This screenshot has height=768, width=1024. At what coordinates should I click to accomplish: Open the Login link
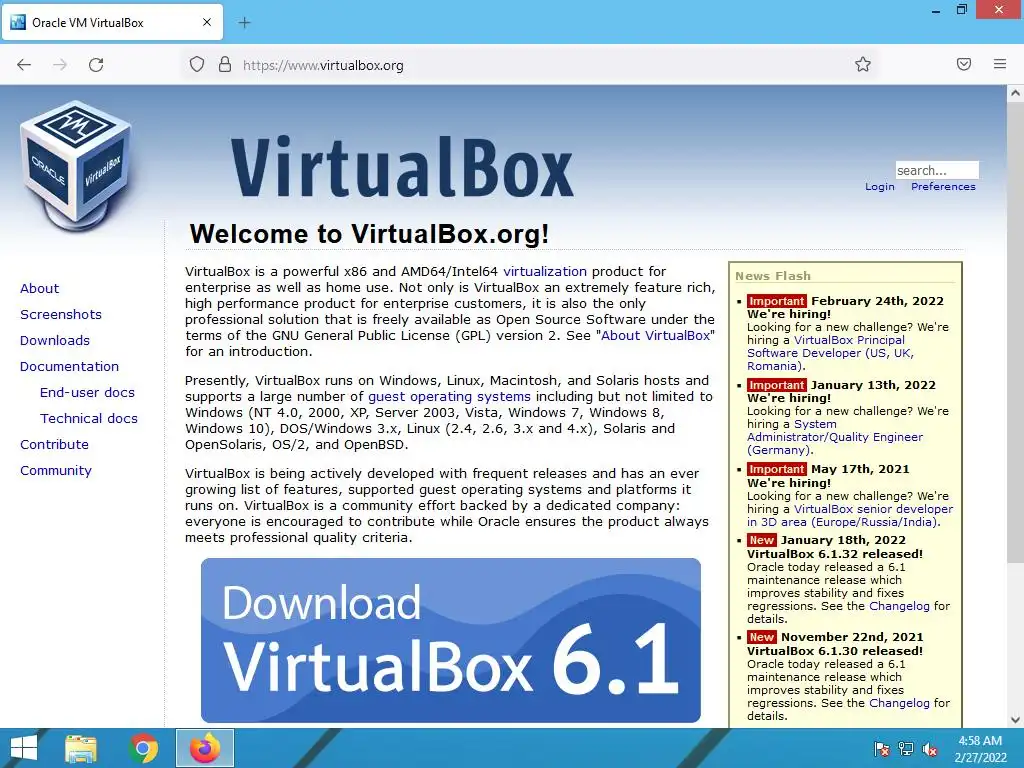coord(880,187)
